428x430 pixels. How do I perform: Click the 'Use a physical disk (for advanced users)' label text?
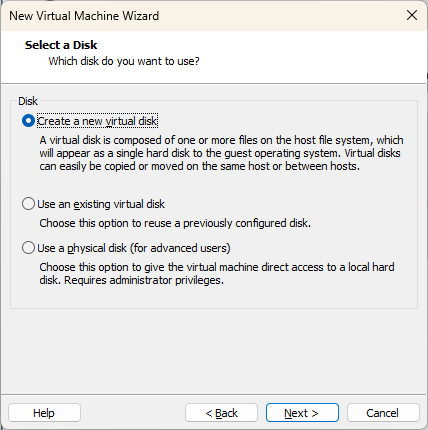click(134, 248)
